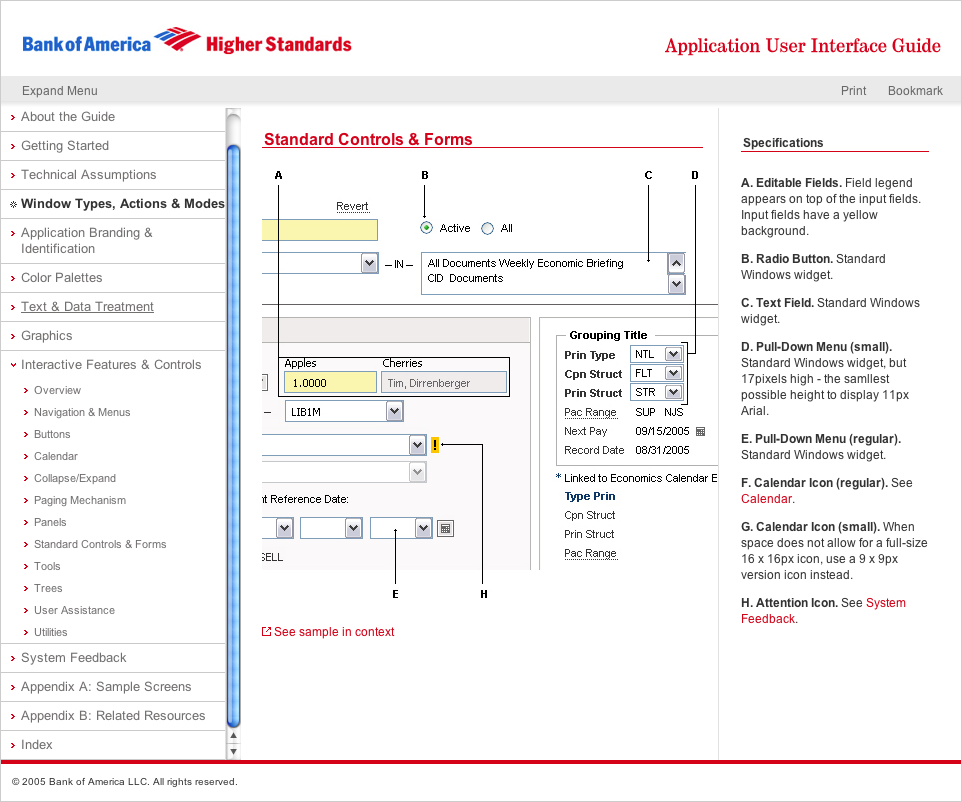This screenshot has height=802, width=962.
Task: Click the Higher Standards logo text
Action: (x=279, y=44)
